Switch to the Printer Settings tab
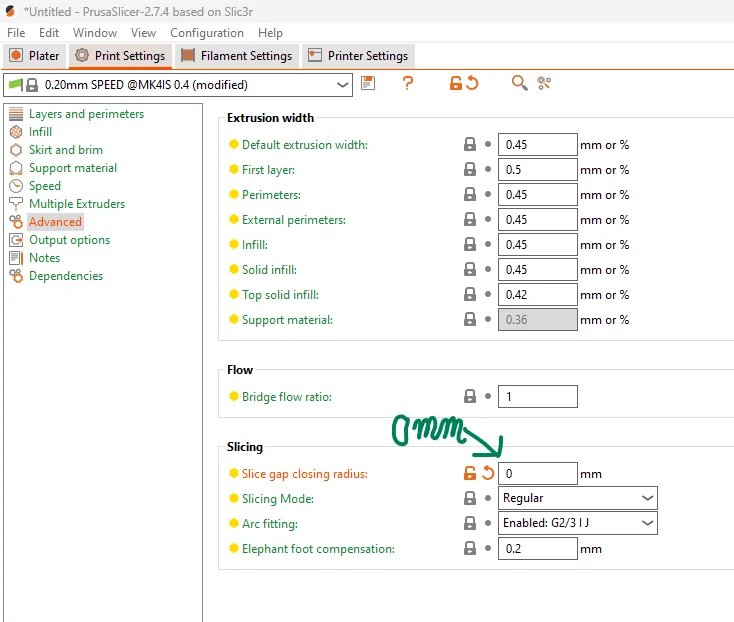This screenshot has width=734, height=622. click(358, 56)
